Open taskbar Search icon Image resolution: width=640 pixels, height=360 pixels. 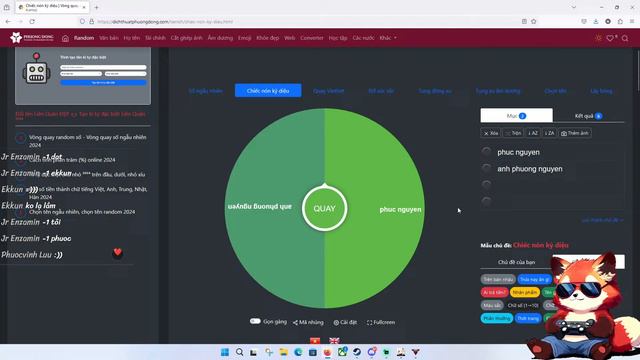click(240, 352)
